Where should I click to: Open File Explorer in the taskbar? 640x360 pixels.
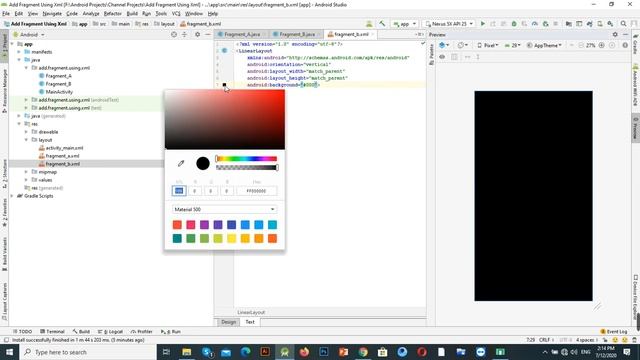[x=187, y=352]
